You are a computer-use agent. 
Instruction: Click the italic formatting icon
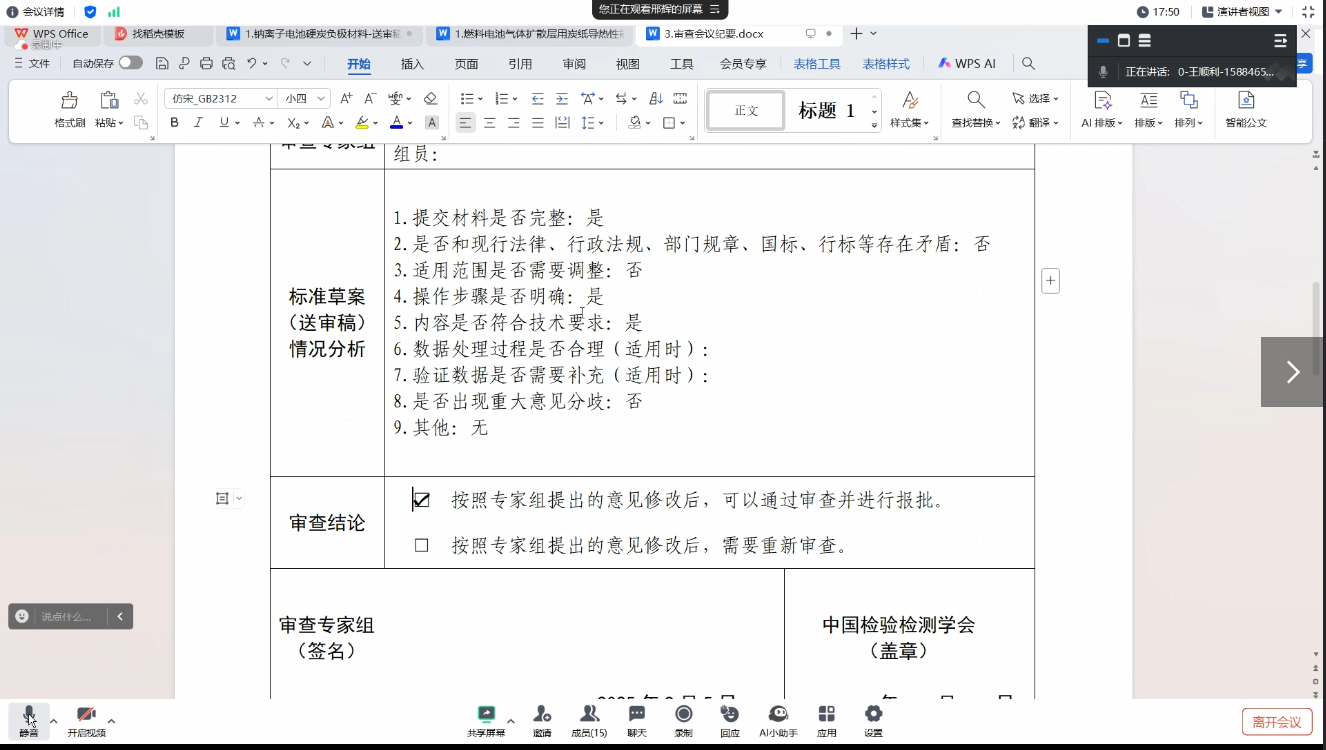click(198, 123)
